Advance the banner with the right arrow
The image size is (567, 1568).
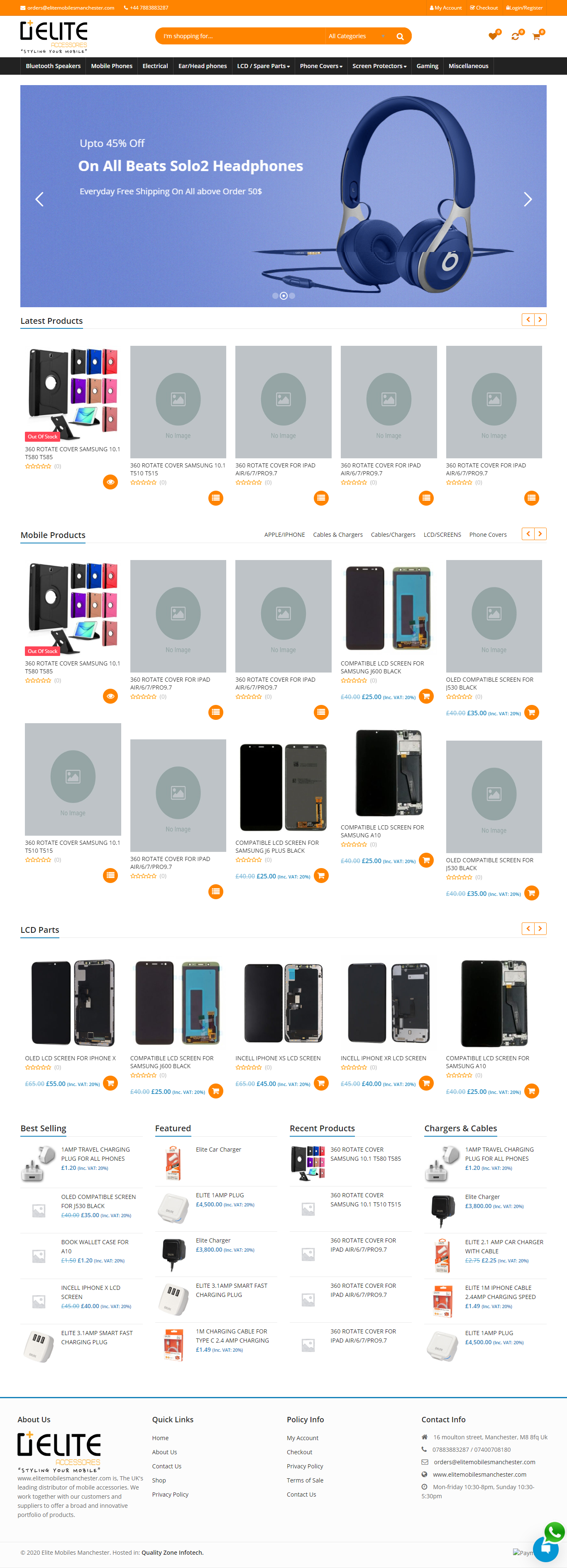click(x=528, y=199)
